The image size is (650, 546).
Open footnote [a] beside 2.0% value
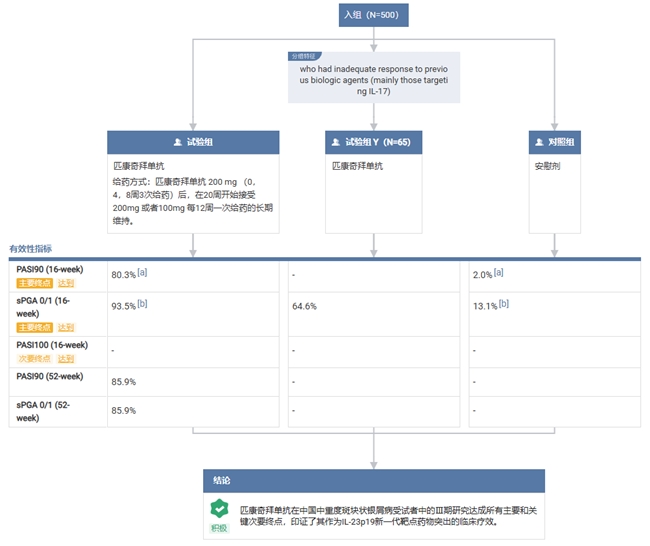coord(498,272)
